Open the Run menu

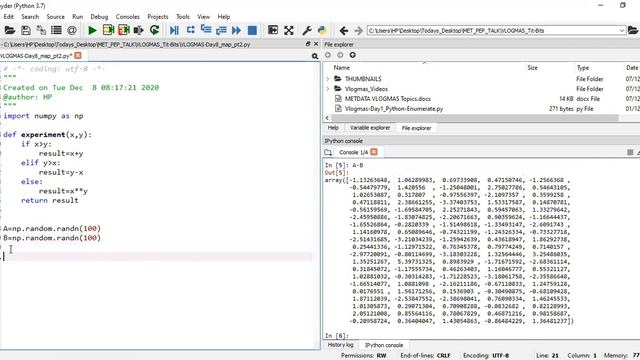pyautogui.click(x=78, y=17)
